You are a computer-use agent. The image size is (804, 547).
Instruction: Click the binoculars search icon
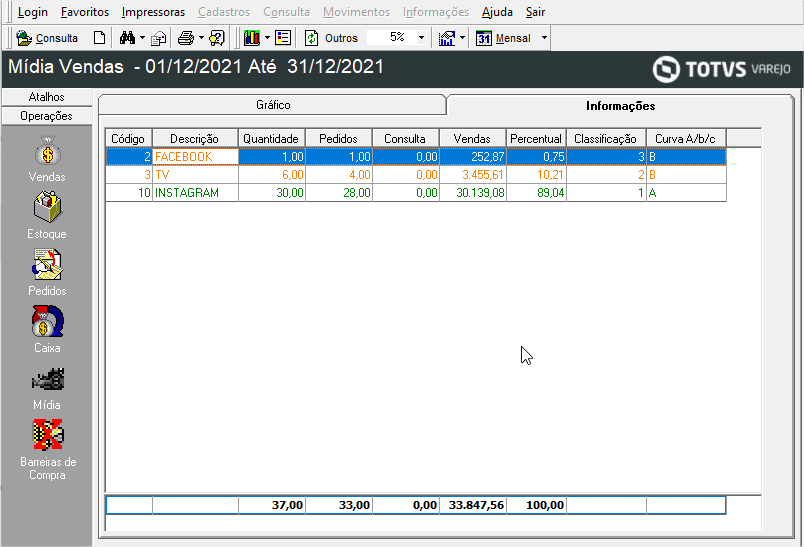tap(127, 38)
